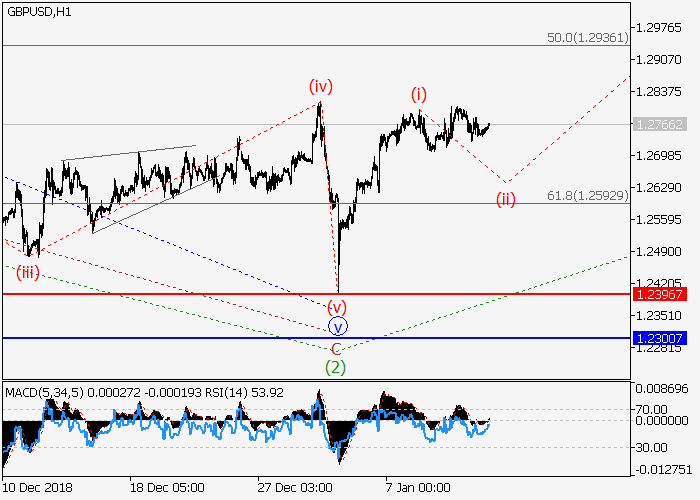The height and width of the screenshot is (500, 700).
Task: Select the red (i) wave label
Action: click(418, 94)
